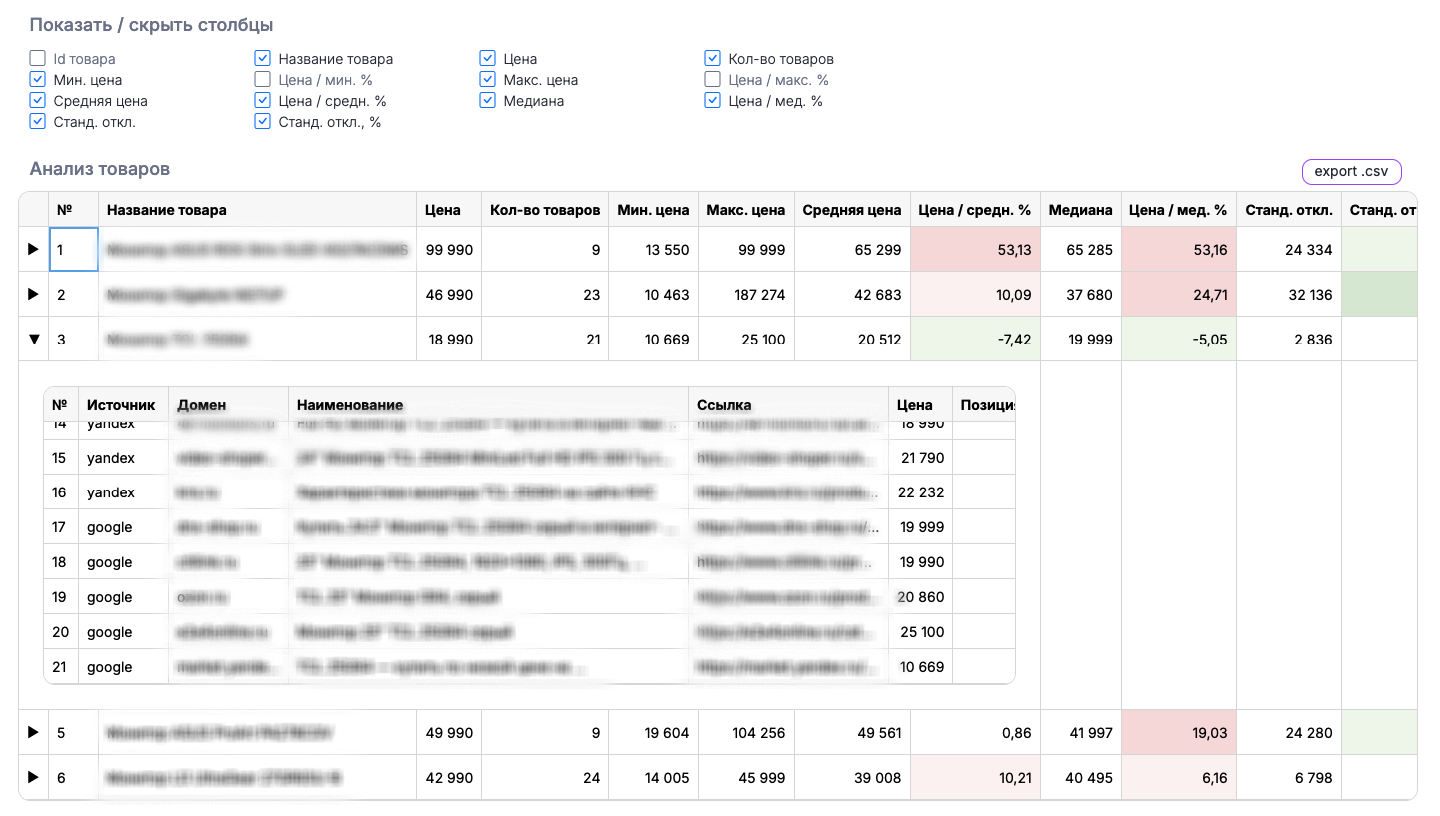
Task: Collapse expanded row 3 arrow
Action: tap(33, 340)
